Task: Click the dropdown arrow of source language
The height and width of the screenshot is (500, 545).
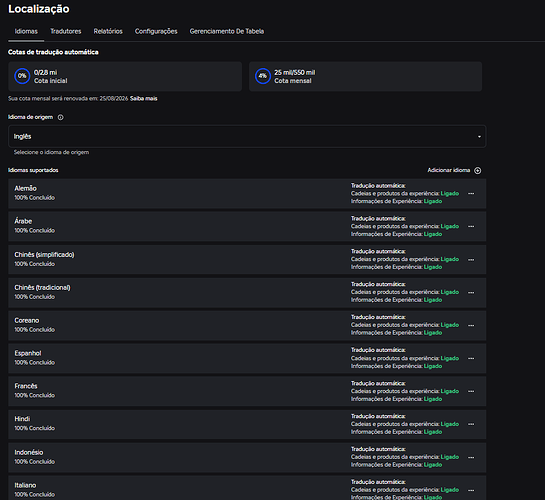Action: 479,137
